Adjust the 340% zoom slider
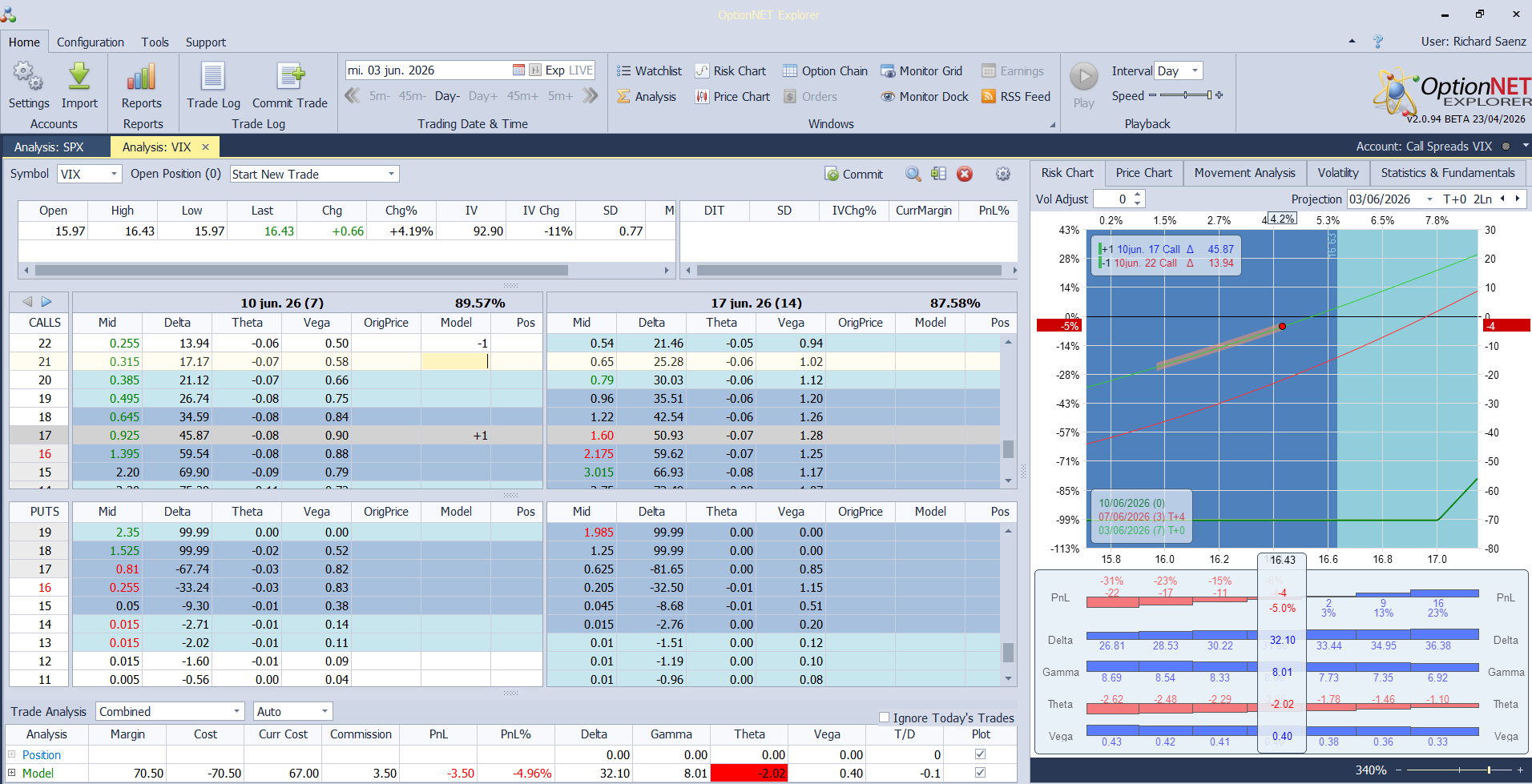This screenshot has width=1532, height=784. point(1459,770)
